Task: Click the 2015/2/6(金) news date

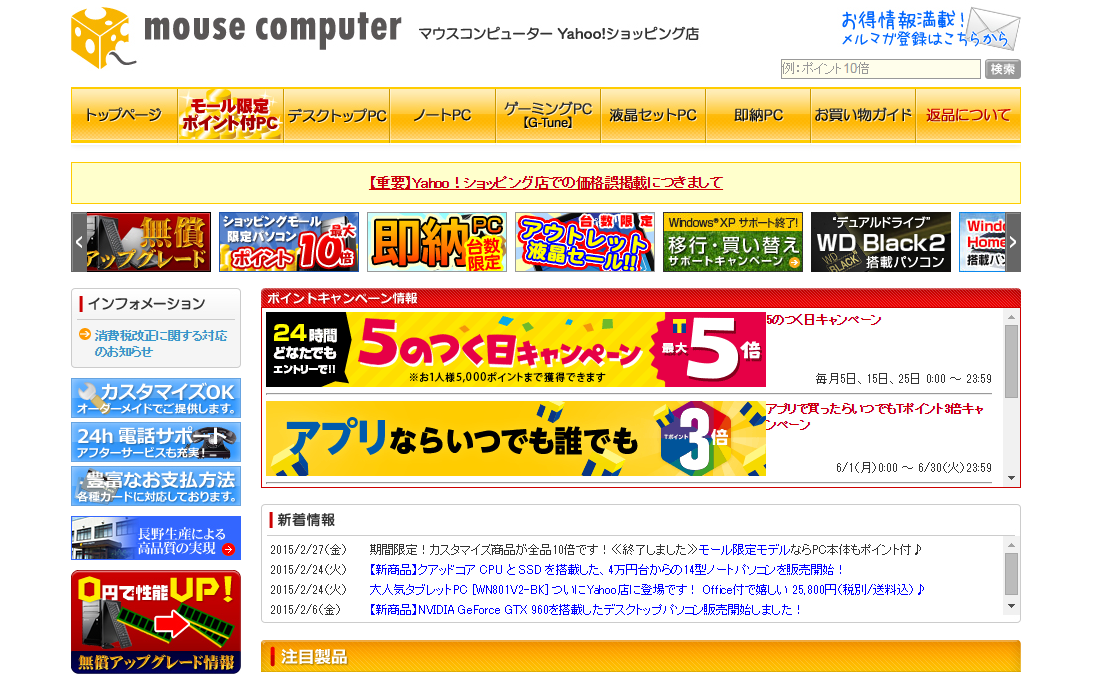Action: pyautogui.click(x=305, y=609)
